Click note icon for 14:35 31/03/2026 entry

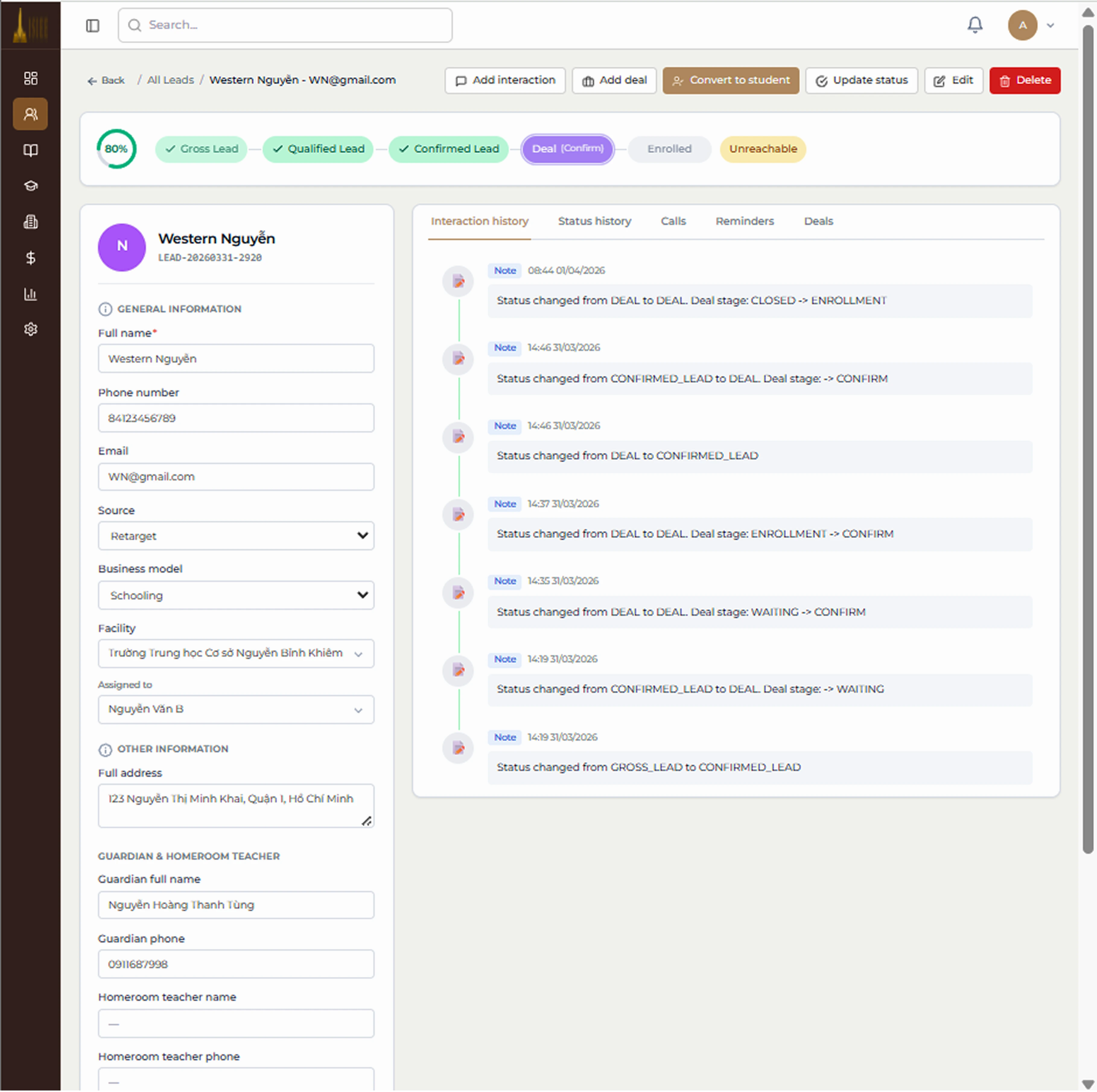[458, 593]
